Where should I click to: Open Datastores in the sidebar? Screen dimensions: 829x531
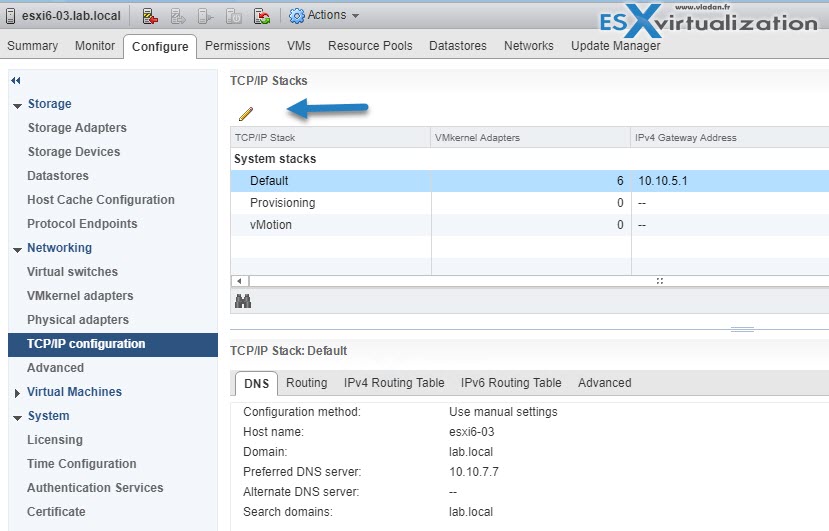click(x=58, y=176)
